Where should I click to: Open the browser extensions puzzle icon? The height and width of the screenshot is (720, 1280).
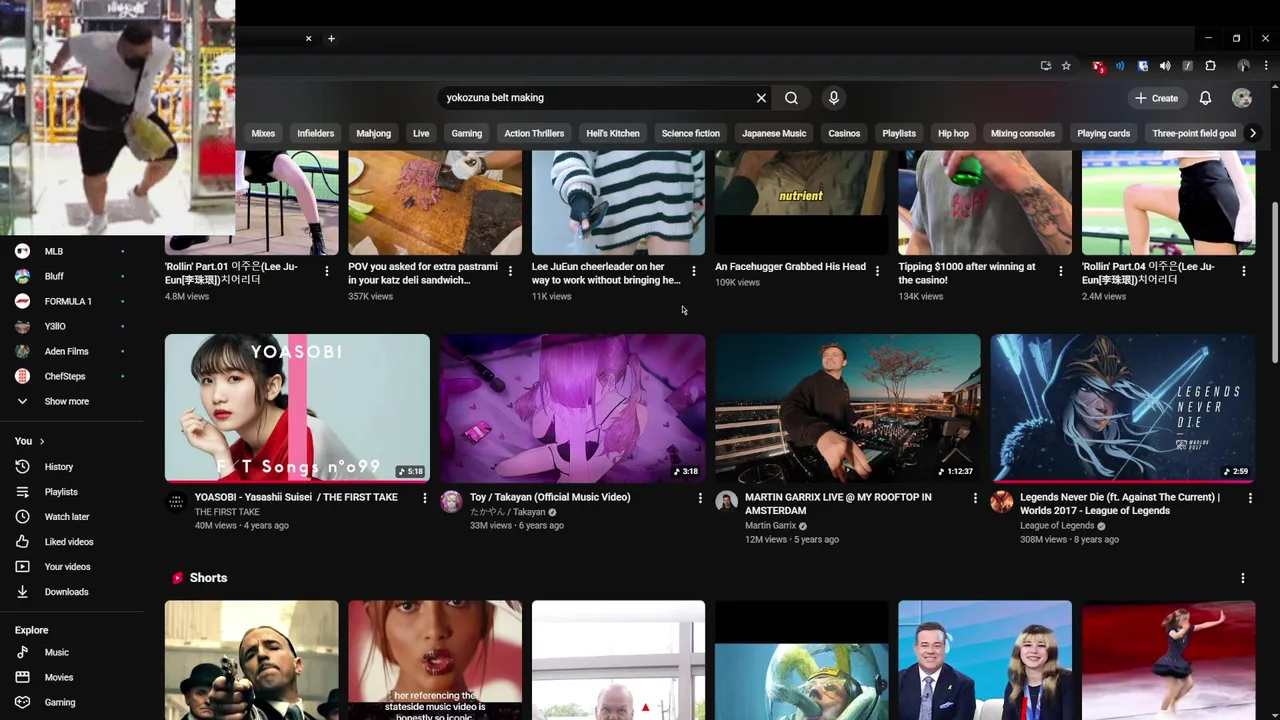pos(1210,66)
